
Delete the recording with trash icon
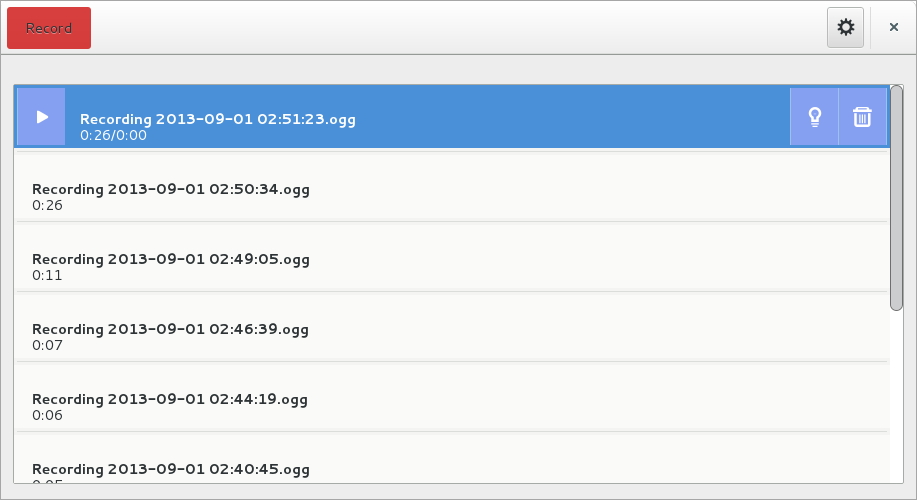(862, 117)
